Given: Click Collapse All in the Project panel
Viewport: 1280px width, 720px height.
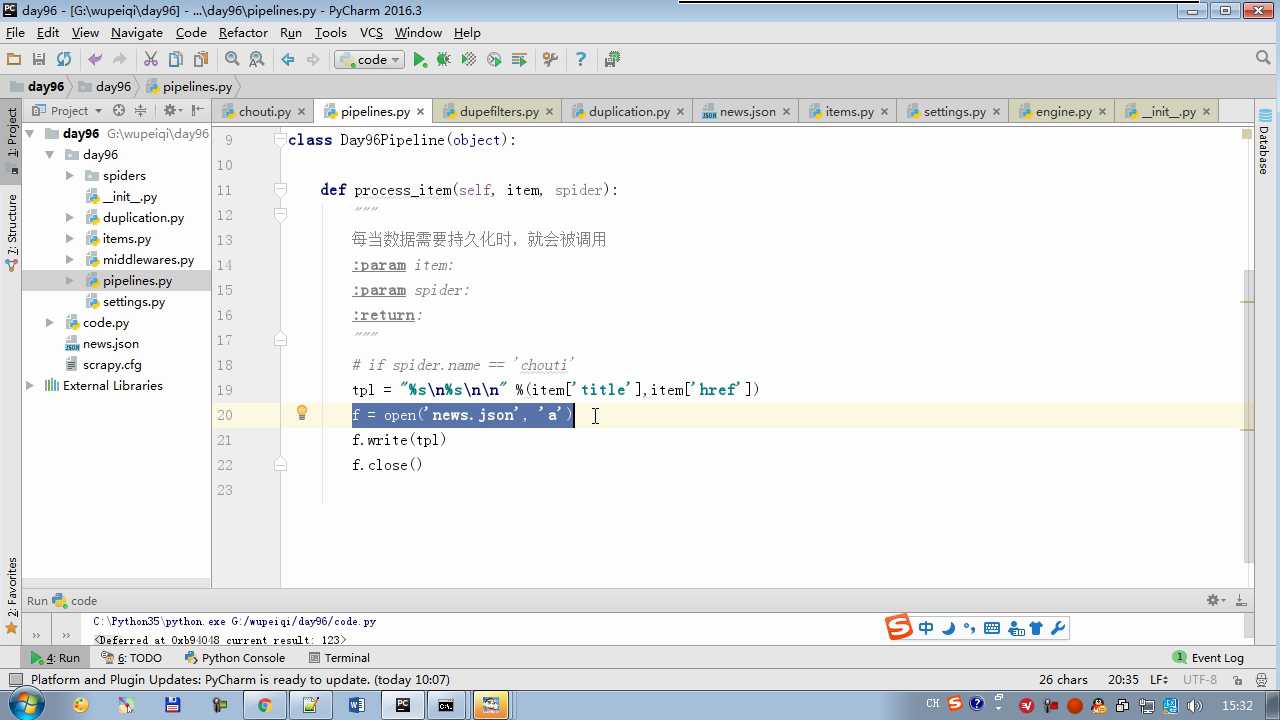Looking at the screenshot, I should (x=140, y=111).
